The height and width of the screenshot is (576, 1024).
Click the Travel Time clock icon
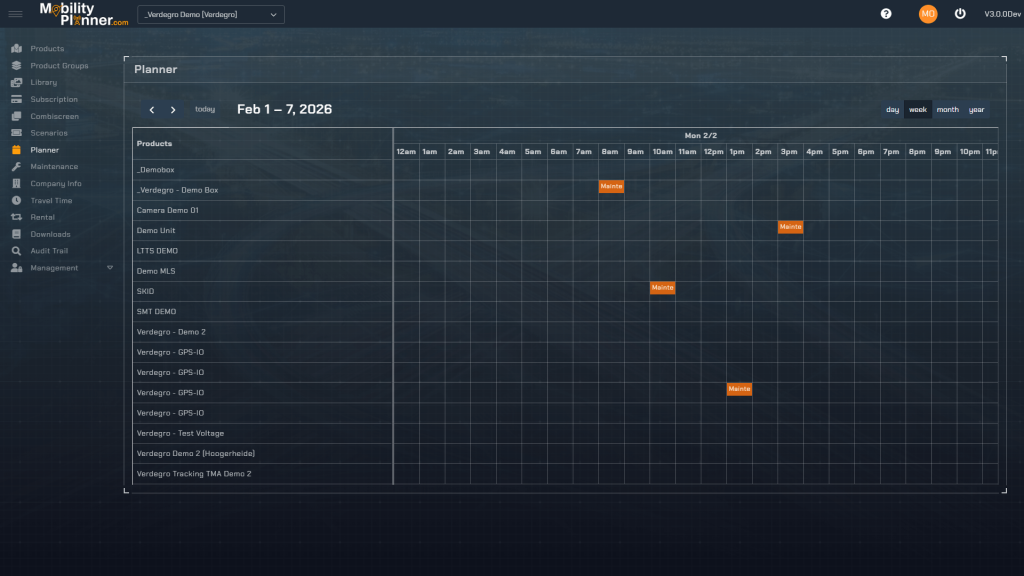coord(17,201)
